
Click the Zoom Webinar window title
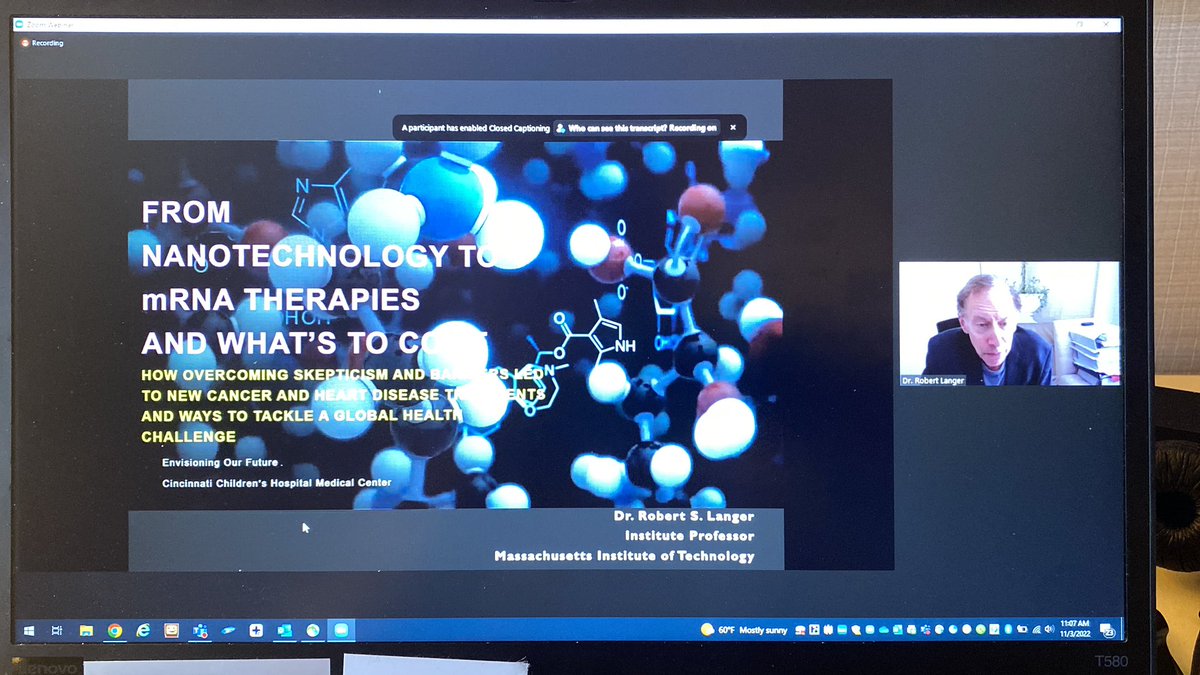click(x=49, y=24)
